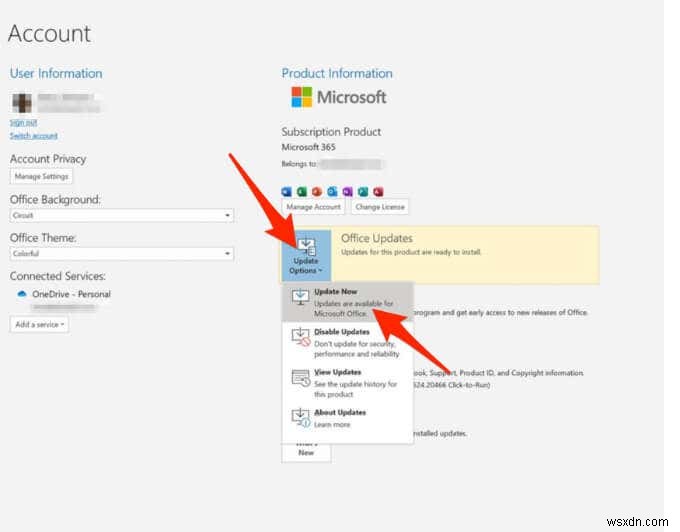Click the Microsoft 365 product text
The width and height of the screenshot is (680, 532).
click(x=308, y=147)
